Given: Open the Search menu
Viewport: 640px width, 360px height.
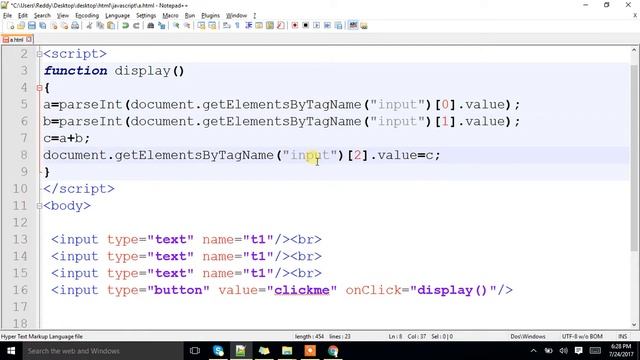Looking at the screenshot, I should coord(42,16).
